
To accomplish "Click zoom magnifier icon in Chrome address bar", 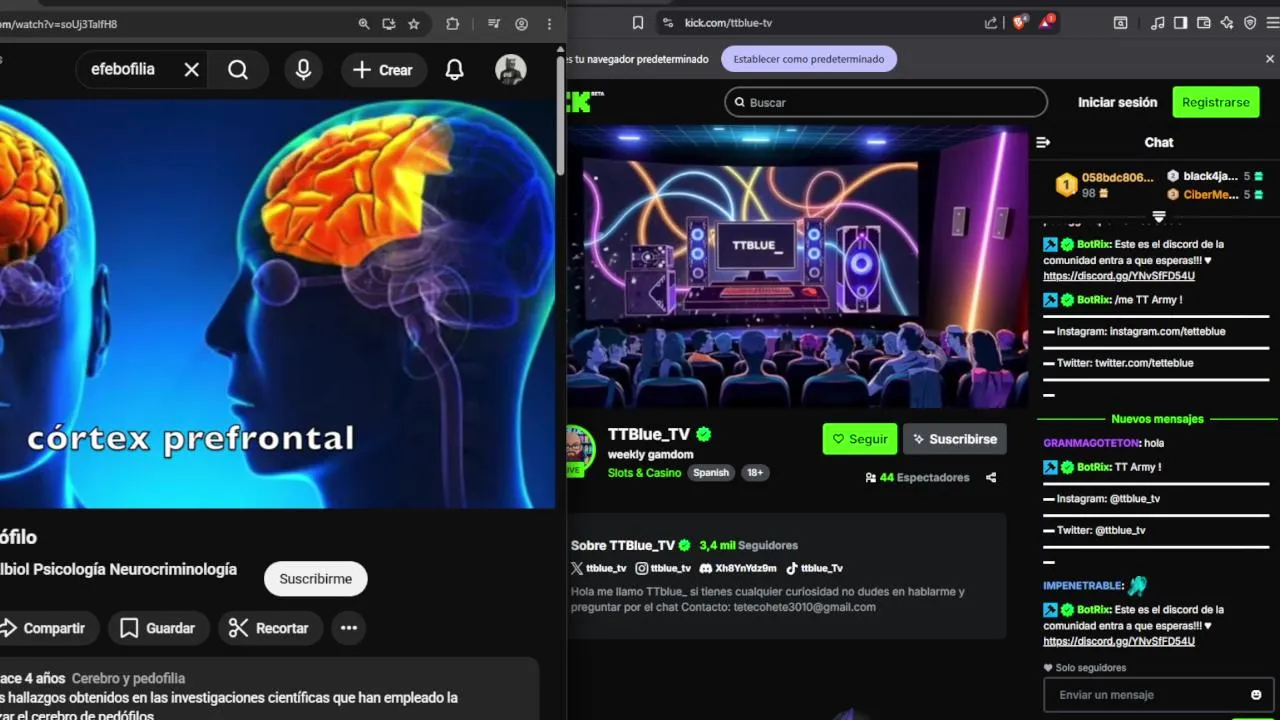I will point(364,24).
